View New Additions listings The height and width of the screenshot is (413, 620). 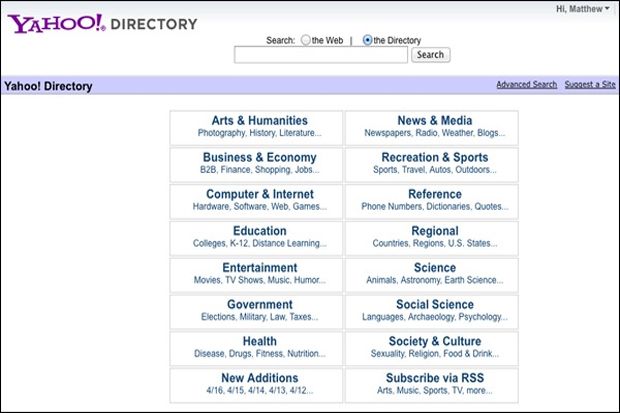(x=260, y=378)
